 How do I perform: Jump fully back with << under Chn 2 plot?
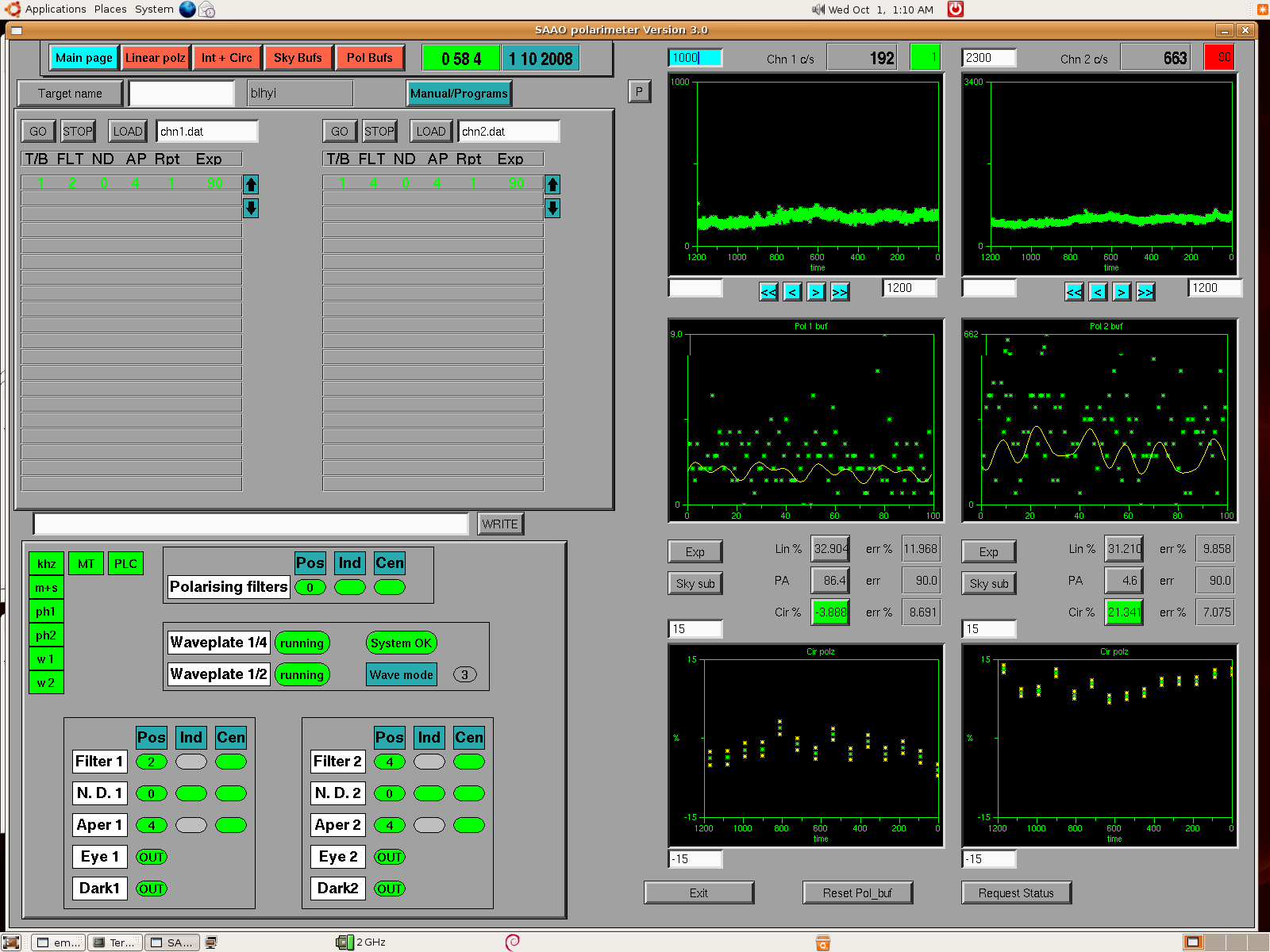click(x=1074, y=292)
